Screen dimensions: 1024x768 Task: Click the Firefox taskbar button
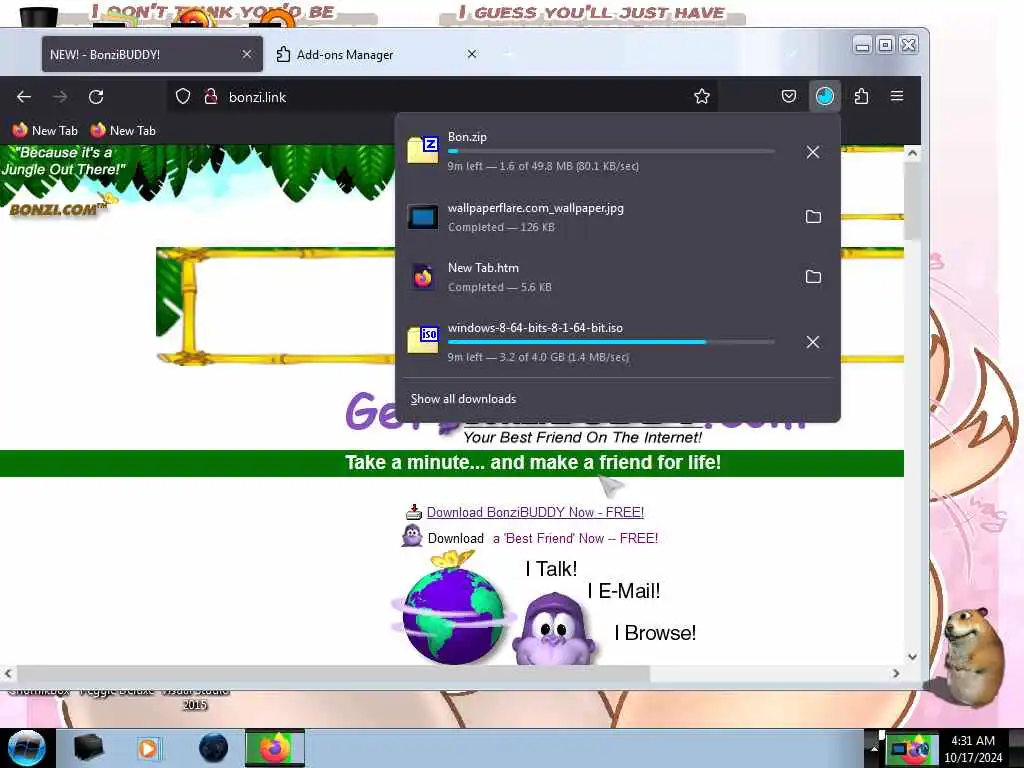click(x=275, y=748)
